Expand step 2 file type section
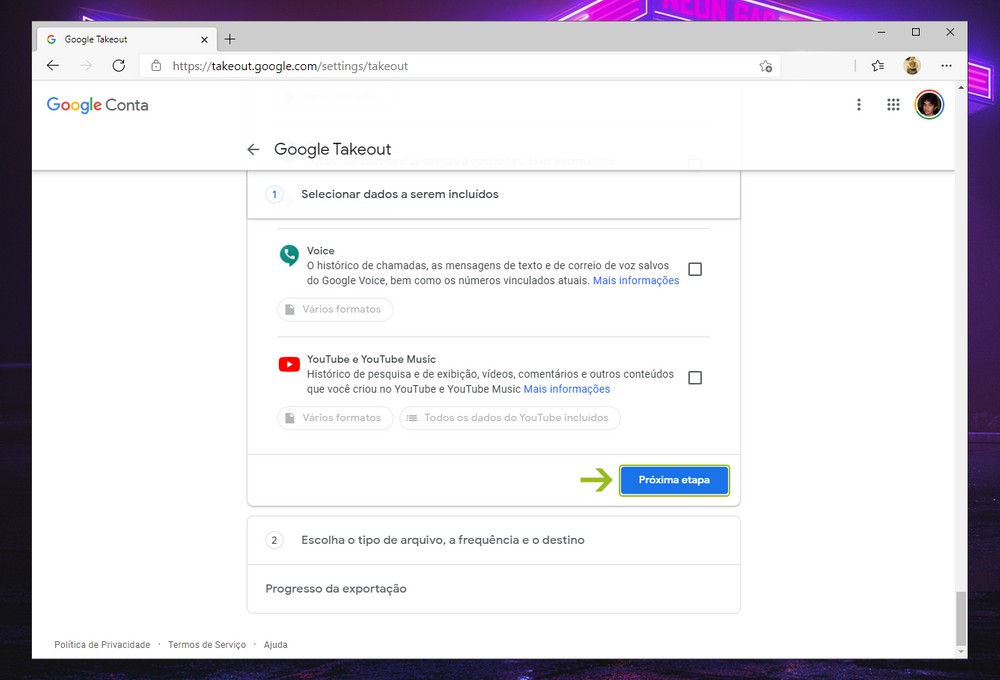This screenshot has width=1000, height=680. click(493, 540)
